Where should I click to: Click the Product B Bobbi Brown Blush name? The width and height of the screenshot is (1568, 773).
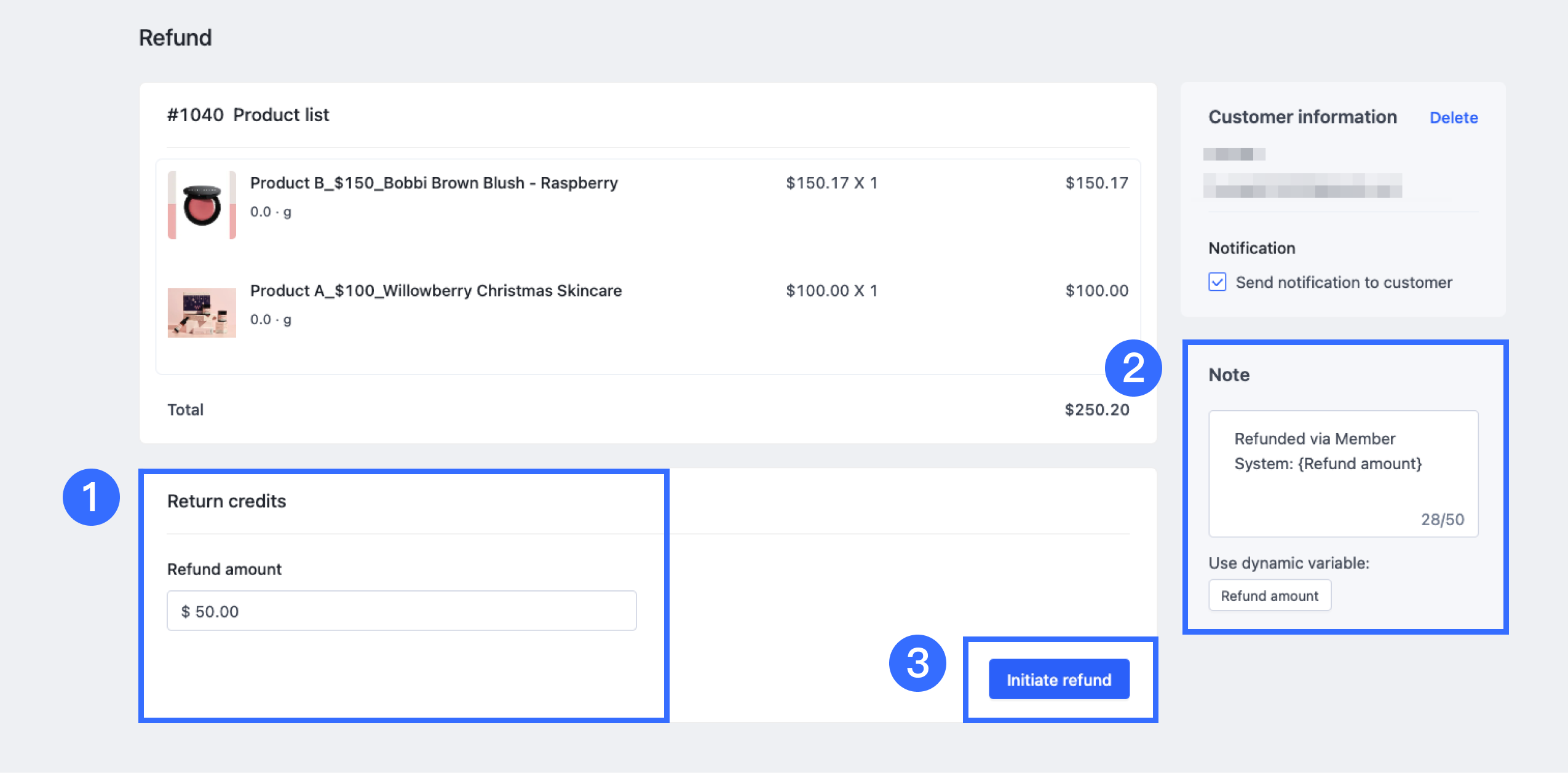[x=434, y=183]
